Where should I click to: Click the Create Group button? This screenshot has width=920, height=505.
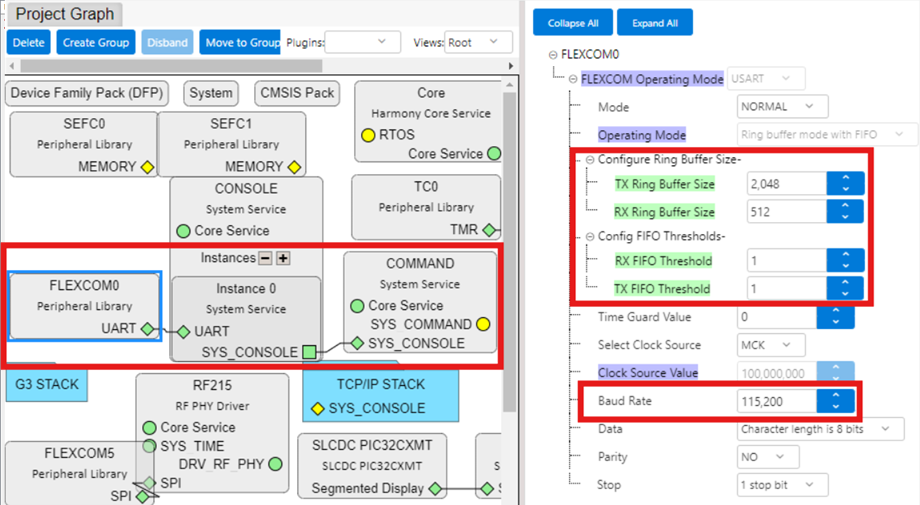[96, 43]
